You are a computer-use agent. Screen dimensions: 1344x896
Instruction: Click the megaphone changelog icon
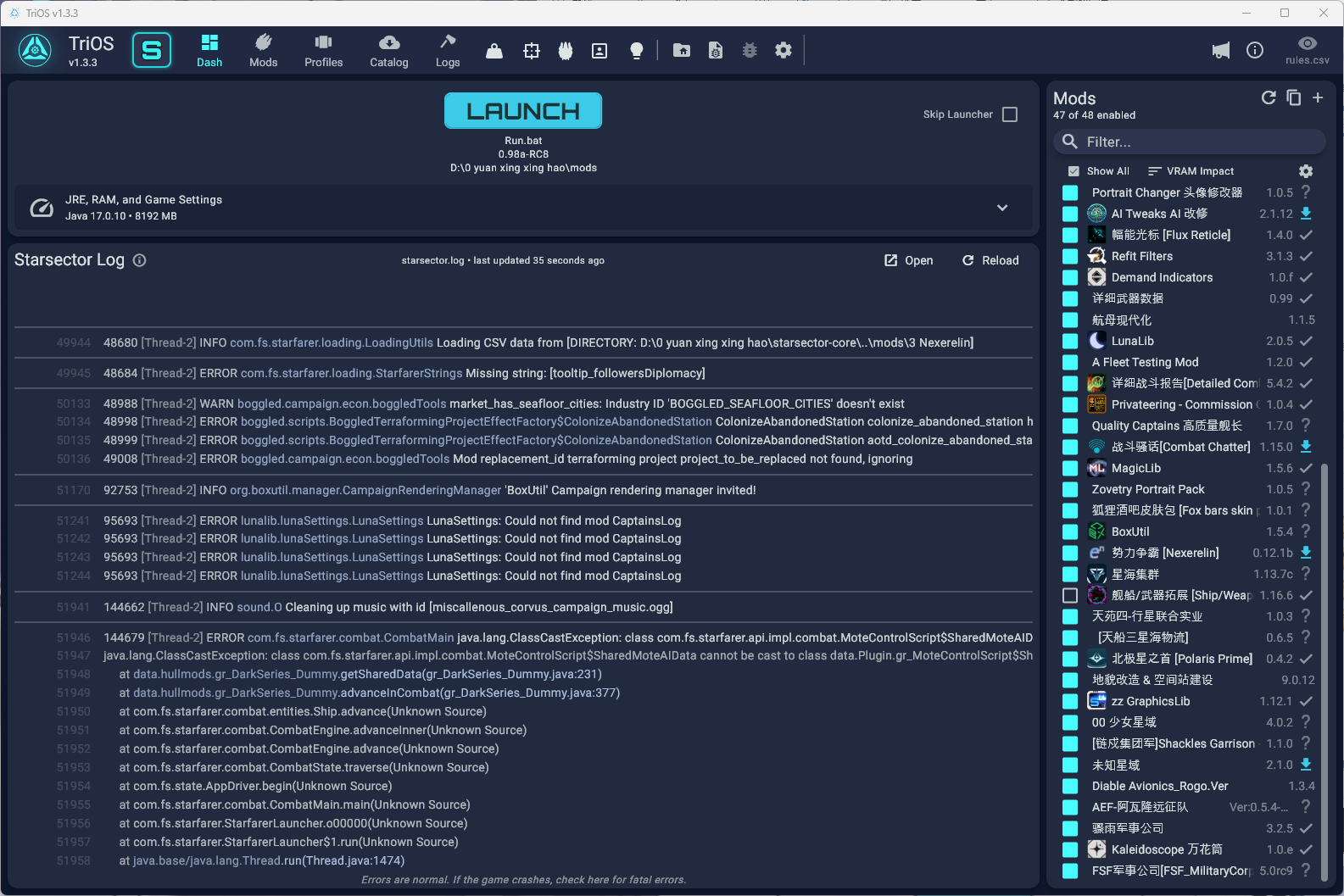coord(1220,51)
